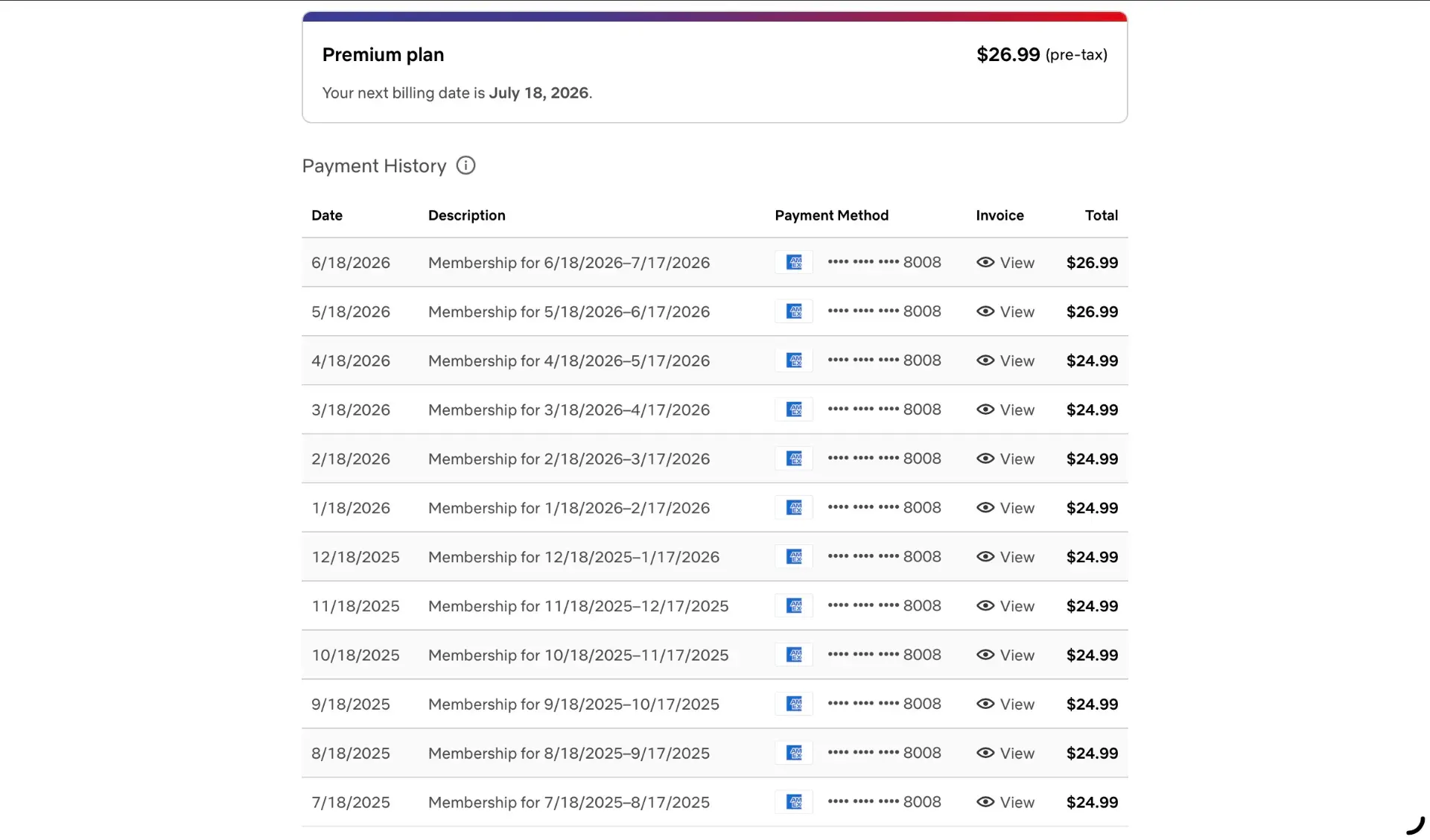The image size is (1430, 840).
Task: Select the Premium plan card
Action: pos(714,67)
